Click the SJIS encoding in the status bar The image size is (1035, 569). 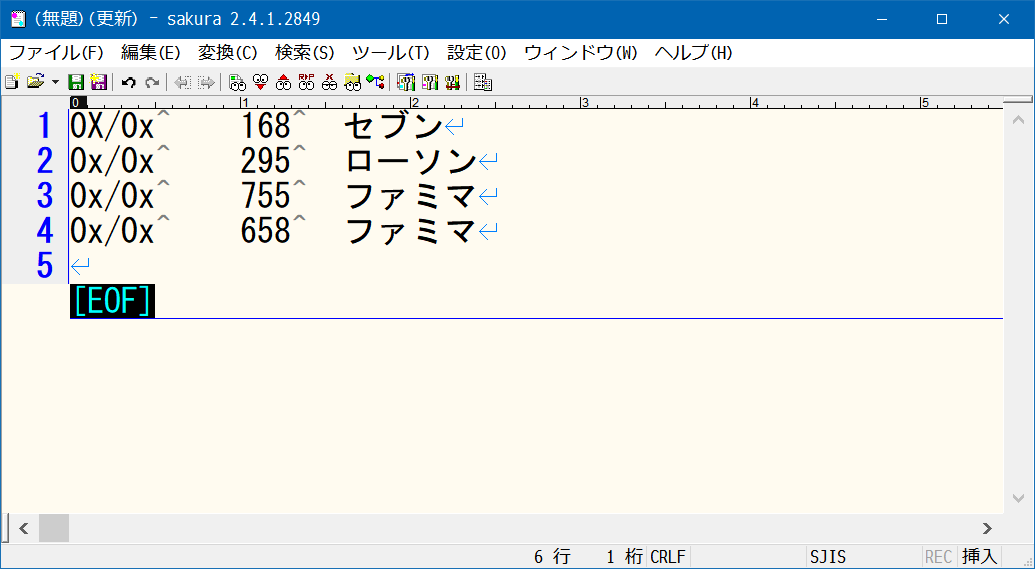[828, 556]
